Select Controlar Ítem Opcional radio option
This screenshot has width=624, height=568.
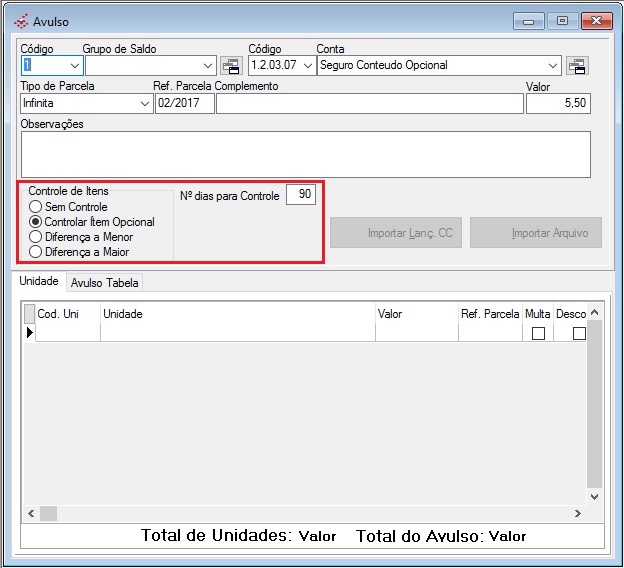(36, 222)
